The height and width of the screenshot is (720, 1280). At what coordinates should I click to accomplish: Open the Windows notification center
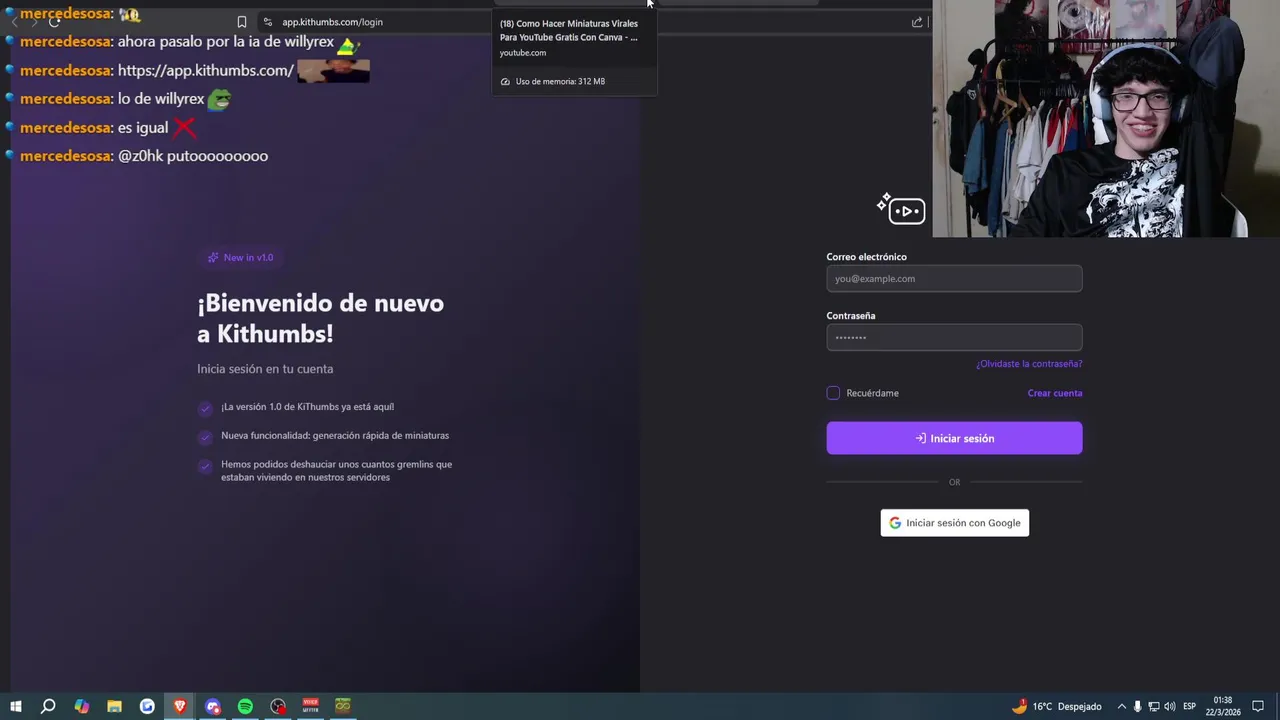(1258, 706)
